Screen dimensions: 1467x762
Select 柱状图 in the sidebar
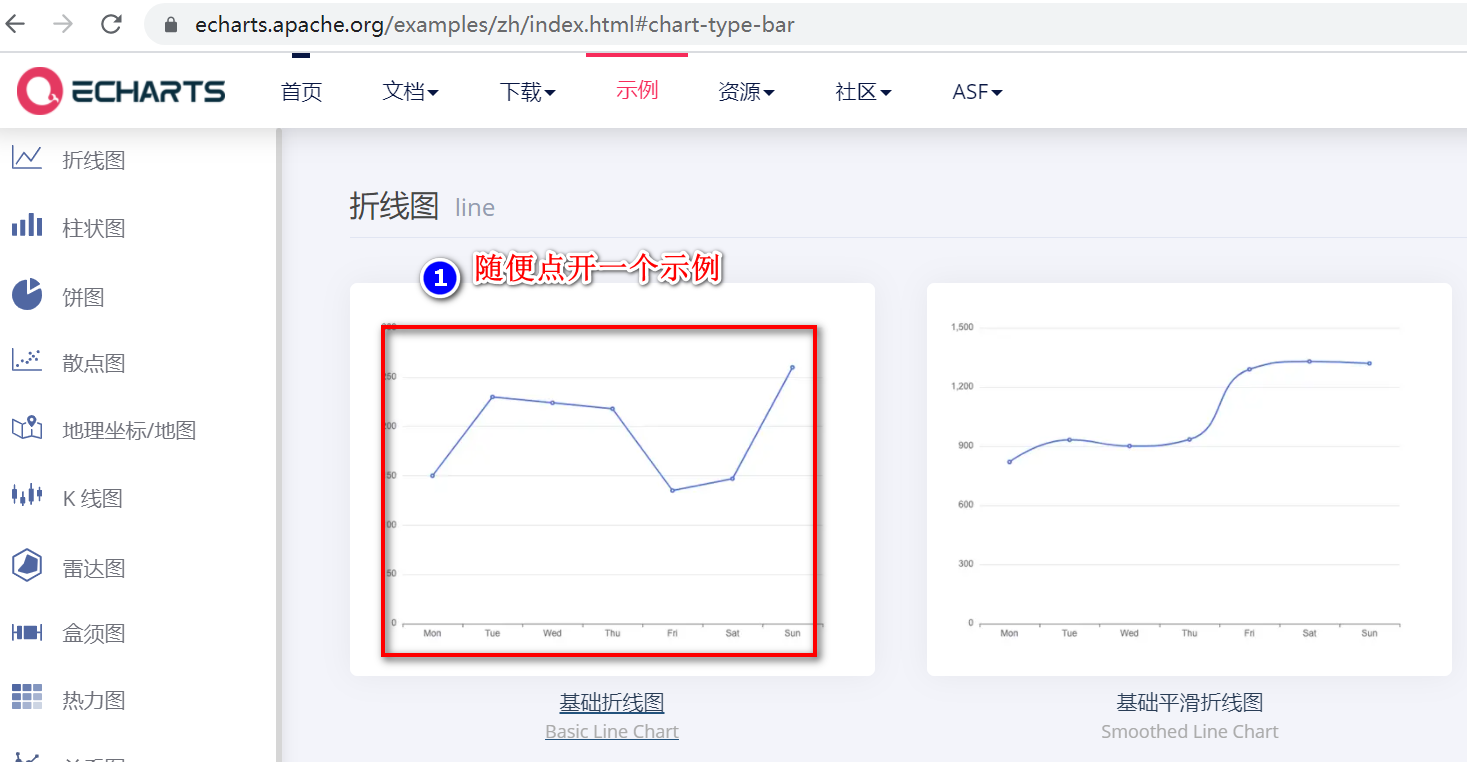click(94, 228)
